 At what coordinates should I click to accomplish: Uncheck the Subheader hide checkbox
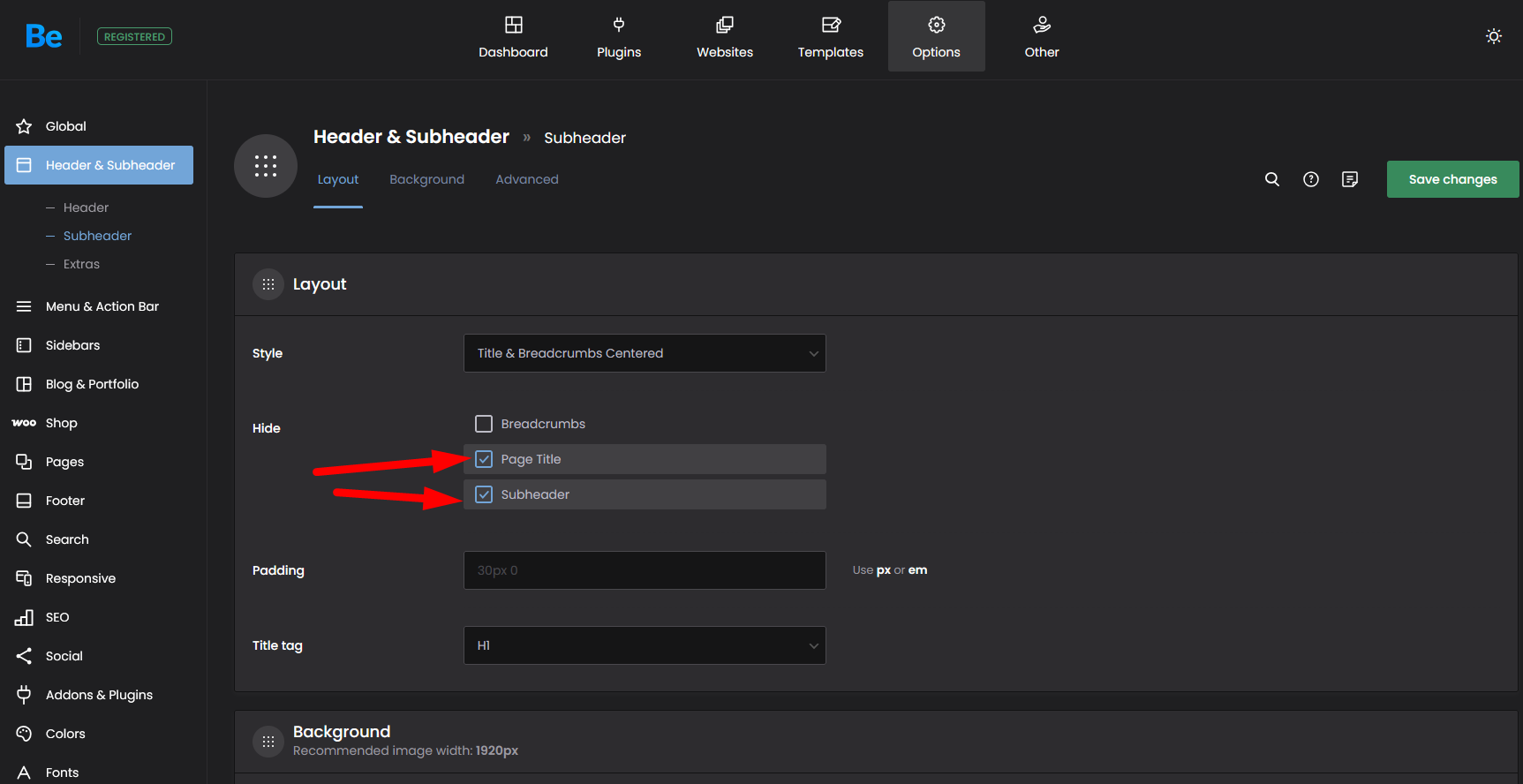point(484,494)
